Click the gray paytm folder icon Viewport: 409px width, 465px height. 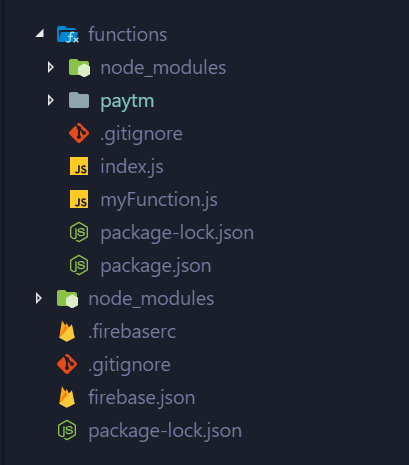coord(79,100)
